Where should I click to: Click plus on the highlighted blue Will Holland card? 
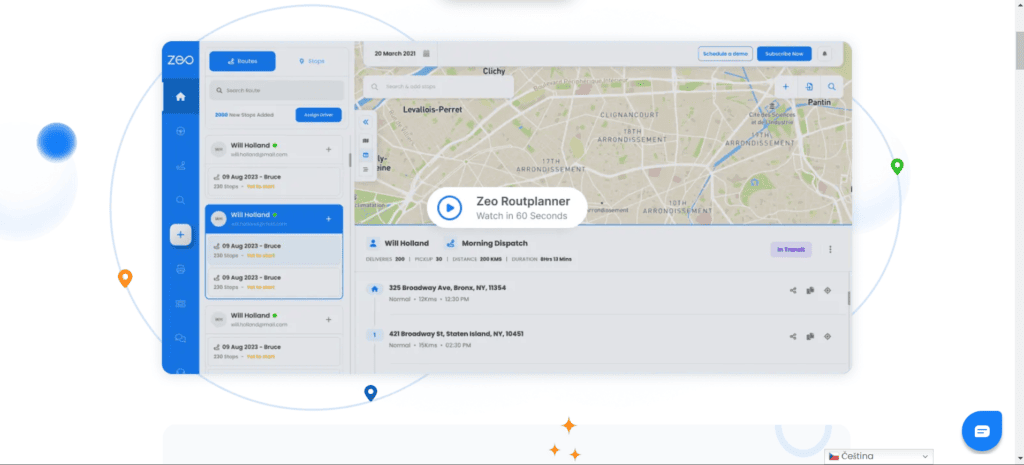point(328,219)
